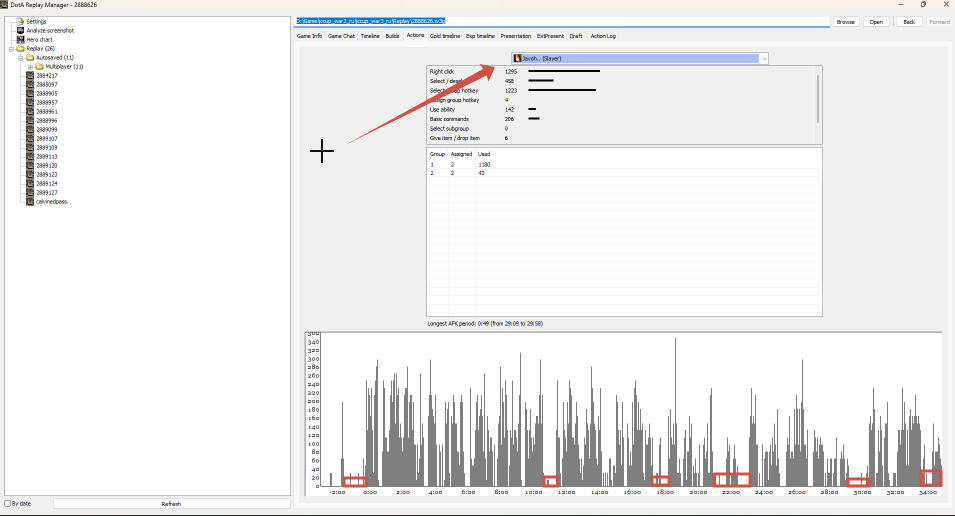Click the calvinedpass replay icon

30,202
